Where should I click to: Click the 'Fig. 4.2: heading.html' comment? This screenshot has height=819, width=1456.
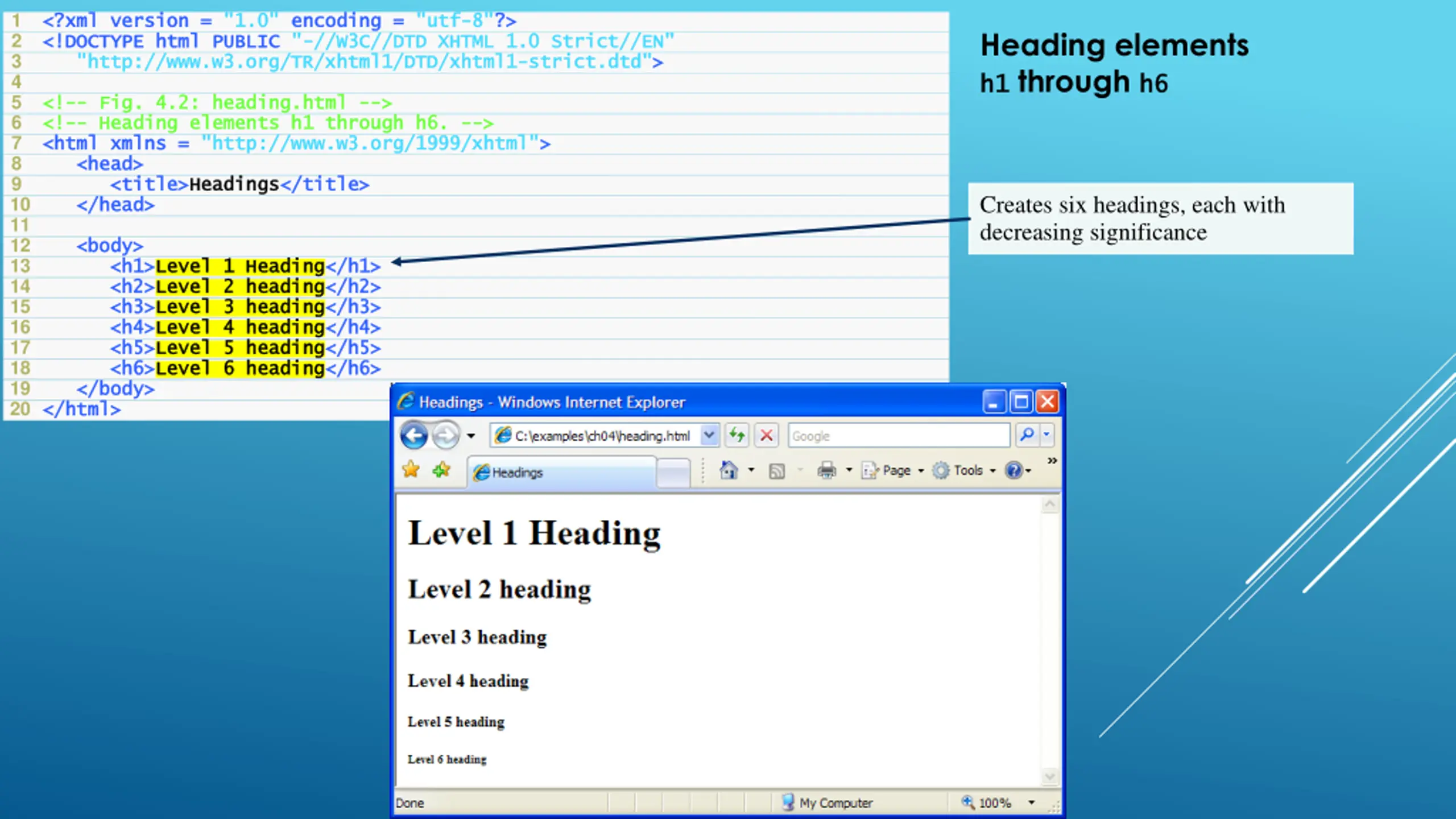[x=217, y=103]
